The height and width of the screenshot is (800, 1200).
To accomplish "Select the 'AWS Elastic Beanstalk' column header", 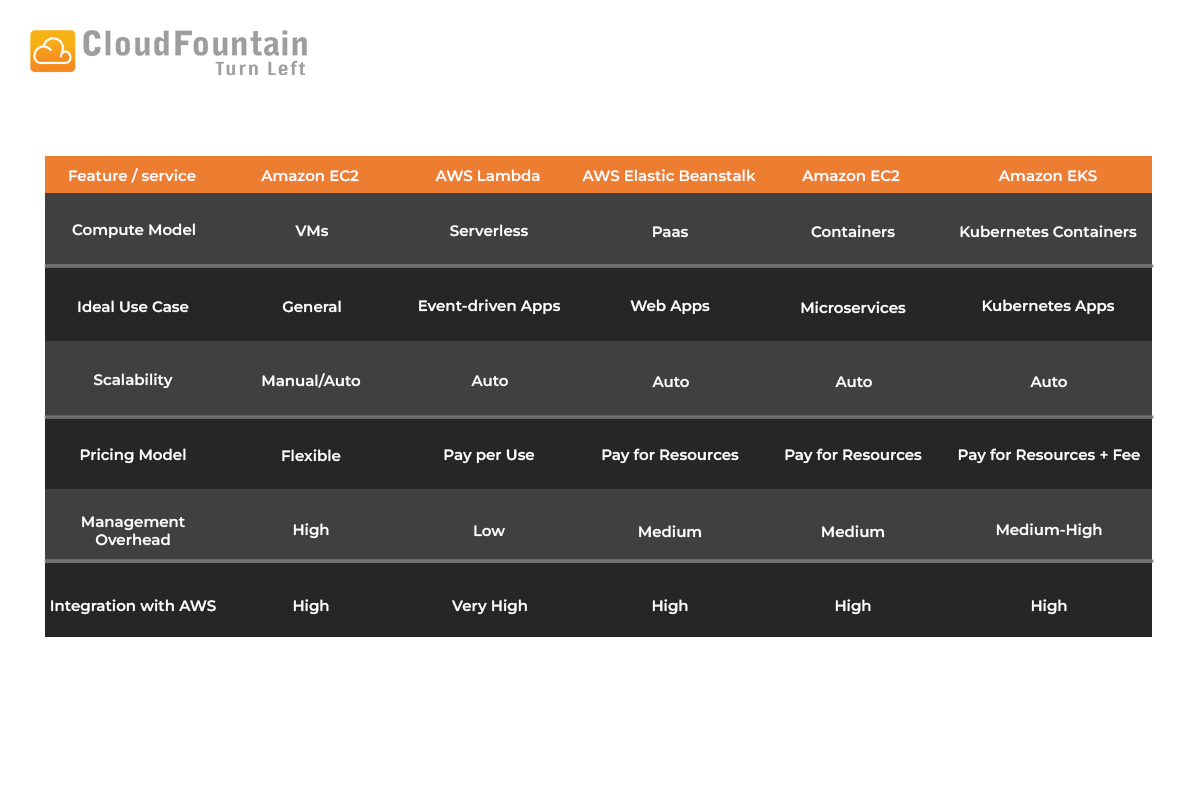I will (x=668, y=174).
